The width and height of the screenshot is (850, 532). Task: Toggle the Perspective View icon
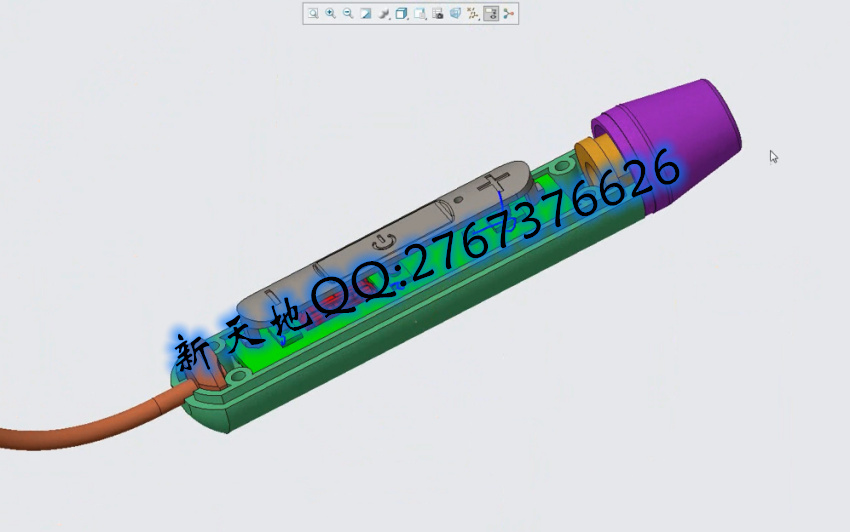[456, 14]
